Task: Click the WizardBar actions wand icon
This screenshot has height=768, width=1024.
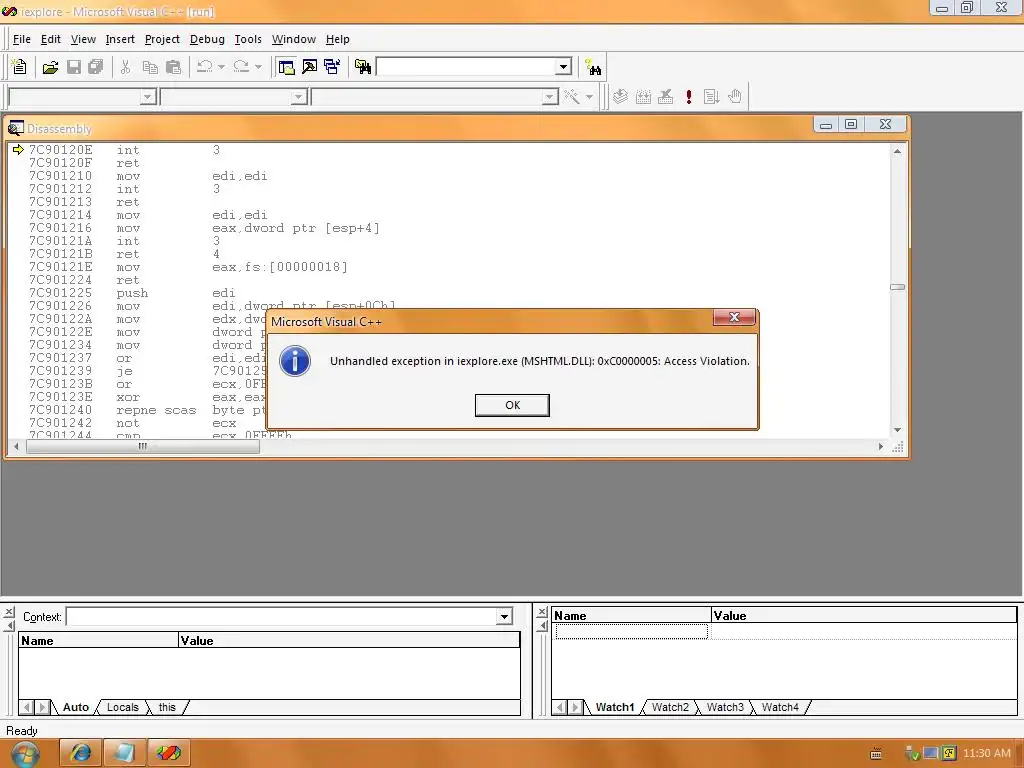Action: click(x=572, y=97)
